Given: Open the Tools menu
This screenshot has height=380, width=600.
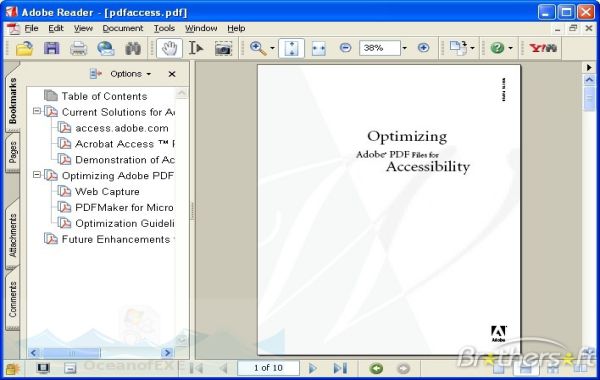Looking at the screenshot, I should coord(164,28).
